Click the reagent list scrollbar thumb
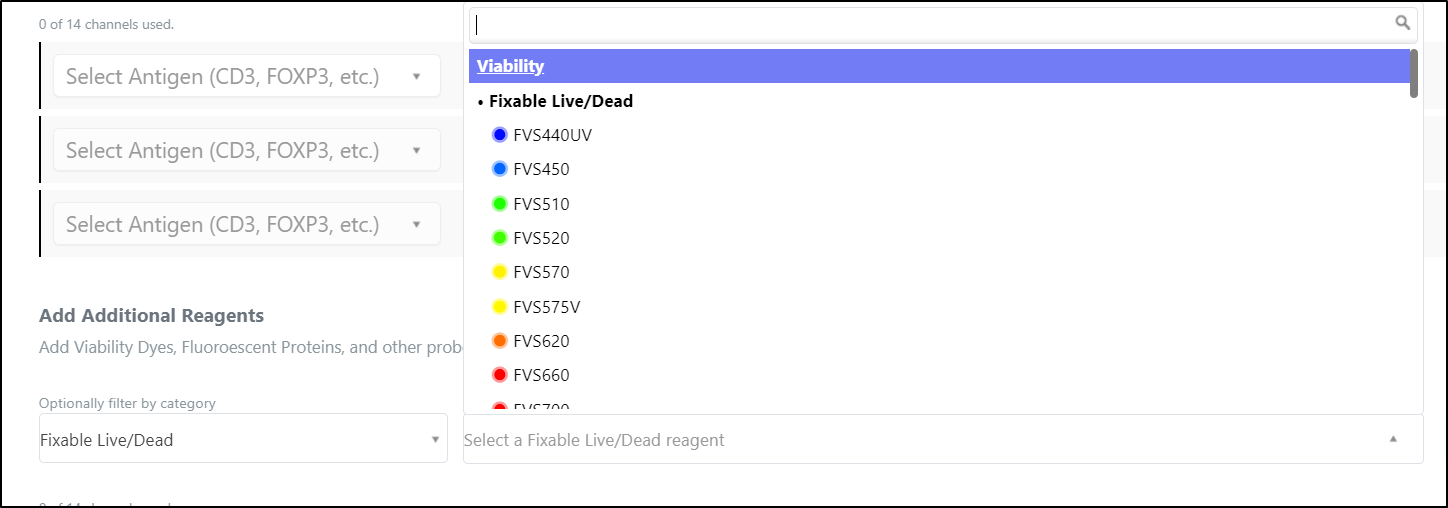 click(1414, 74)
